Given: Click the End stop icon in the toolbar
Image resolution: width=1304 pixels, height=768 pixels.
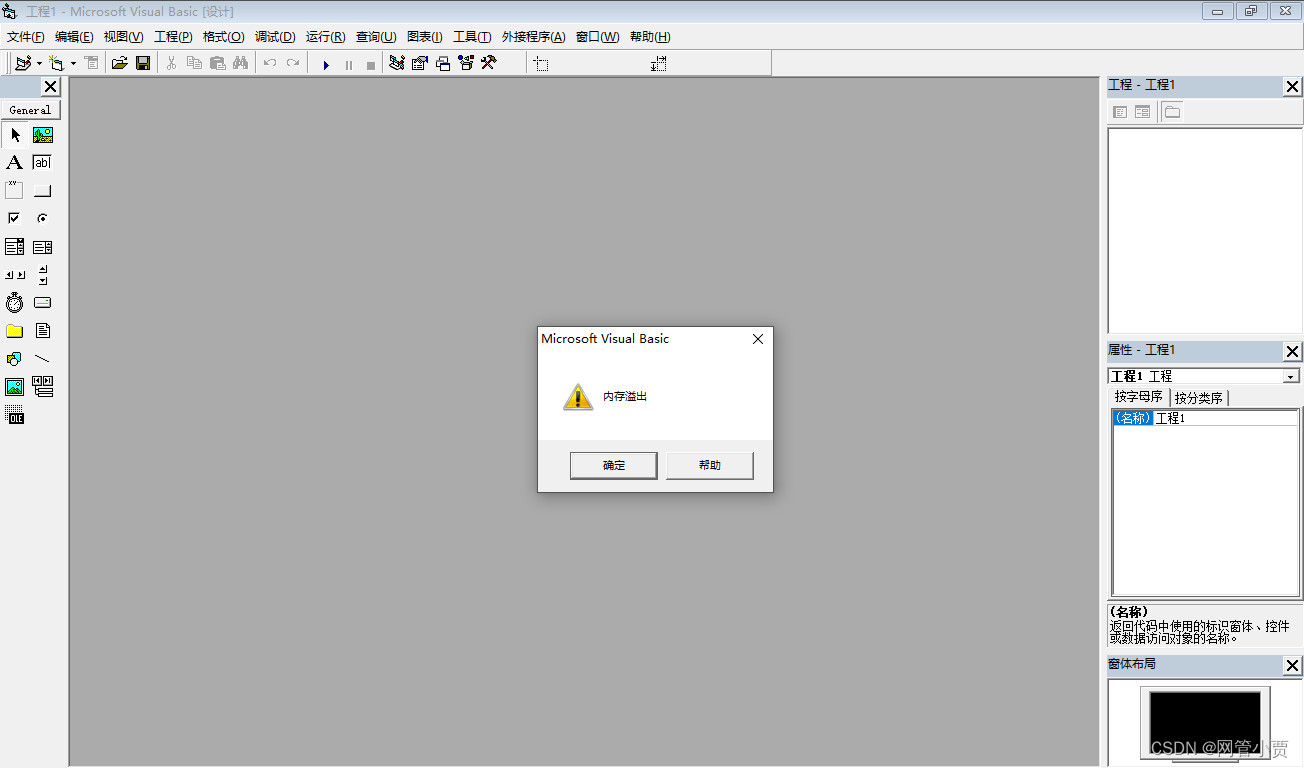Looking at the screenshot, I should tap(371, 64).
